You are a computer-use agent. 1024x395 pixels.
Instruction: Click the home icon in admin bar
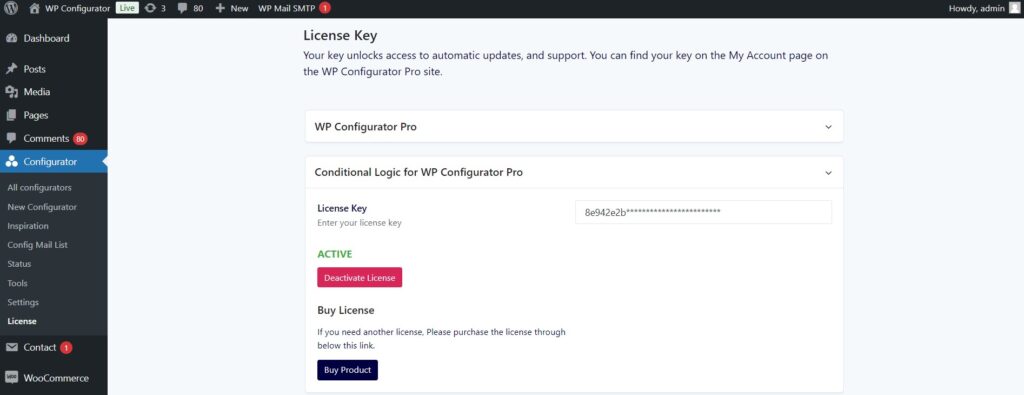tap(35, 8)
